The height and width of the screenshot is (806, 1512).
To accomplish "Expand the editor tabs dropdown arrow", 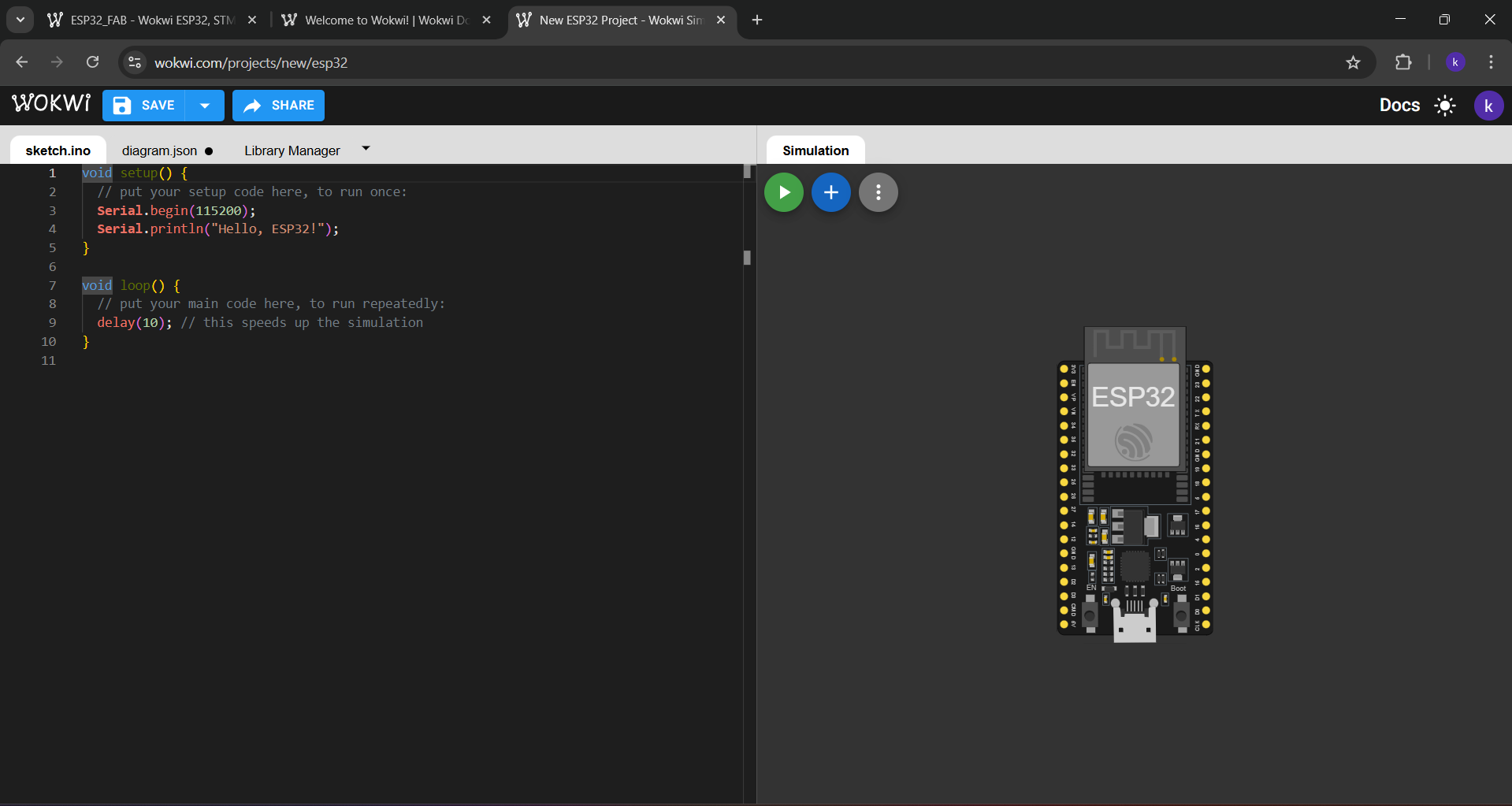I will tap(366, 148).
